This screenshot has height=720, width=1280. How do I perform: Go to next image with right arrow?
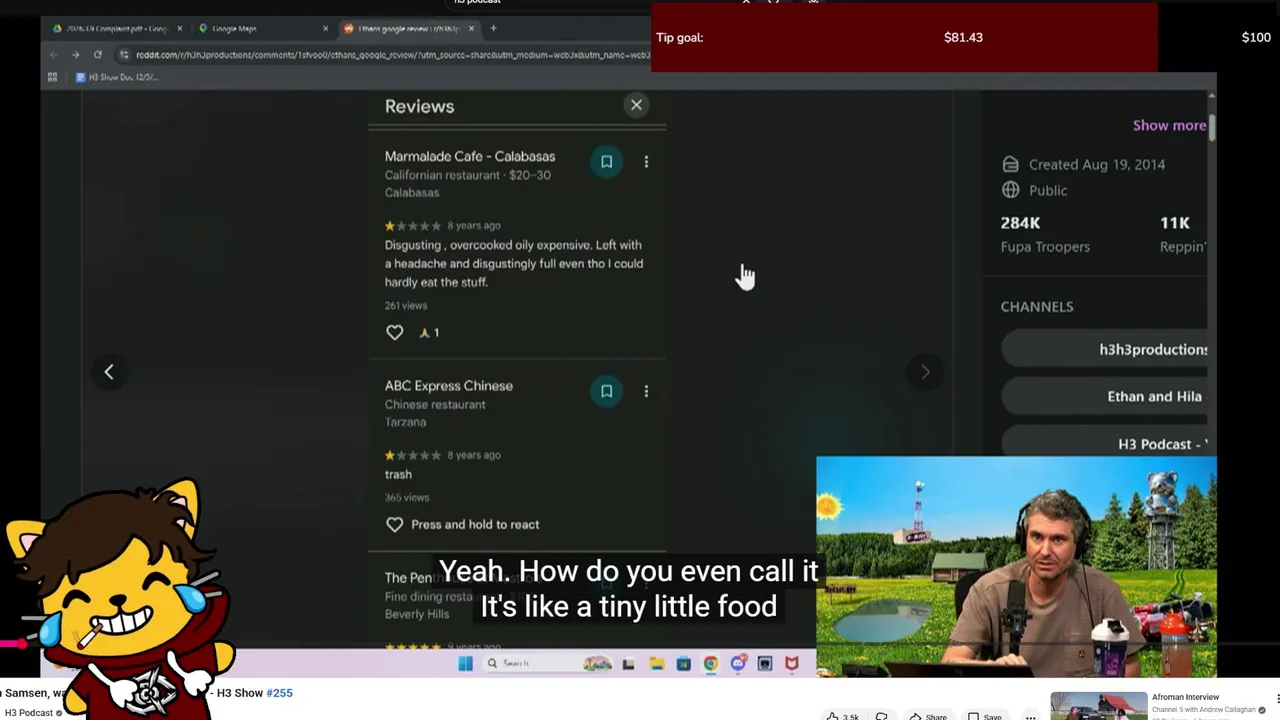pyautogui.click(x=925, y=372)
